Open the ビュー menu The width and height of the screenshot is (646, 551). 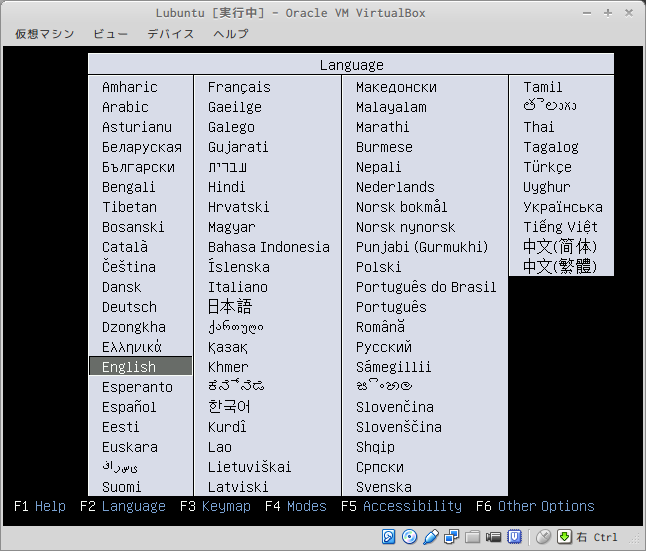[x=110, y=34]
